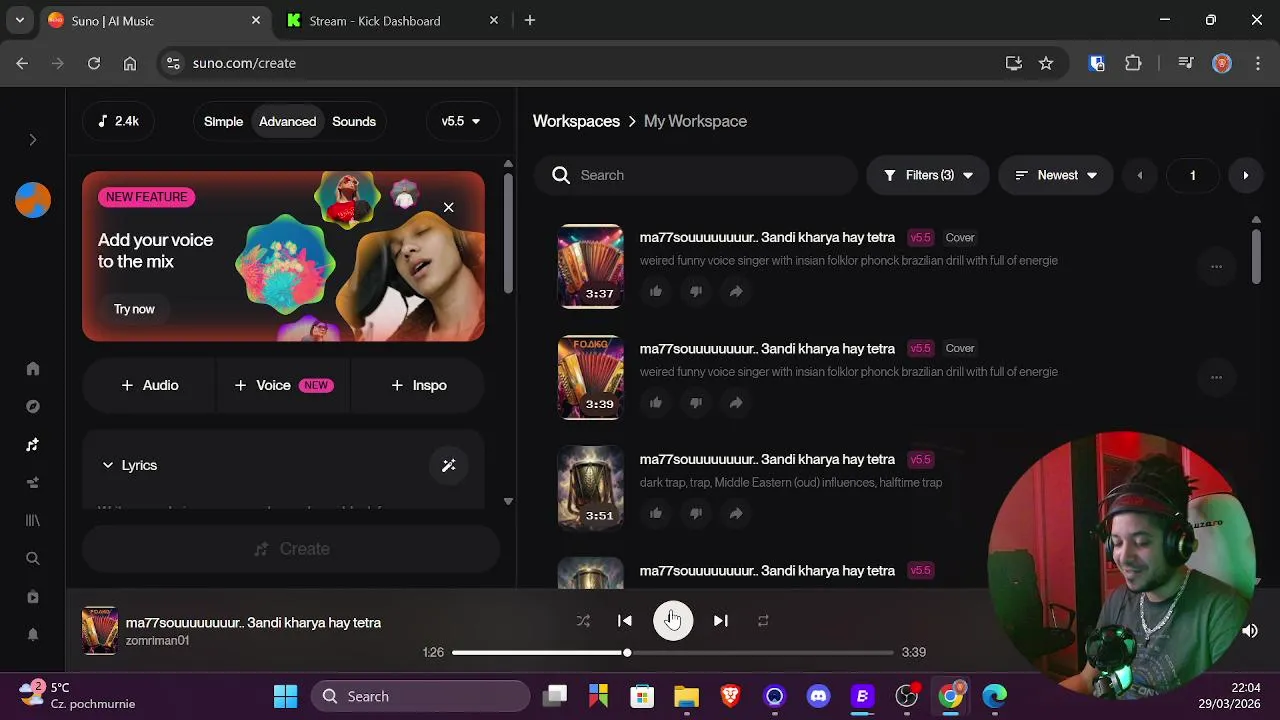Share the 3:37 song
The height and width of the screenshot is (720, 1280).
coord(736,291)
